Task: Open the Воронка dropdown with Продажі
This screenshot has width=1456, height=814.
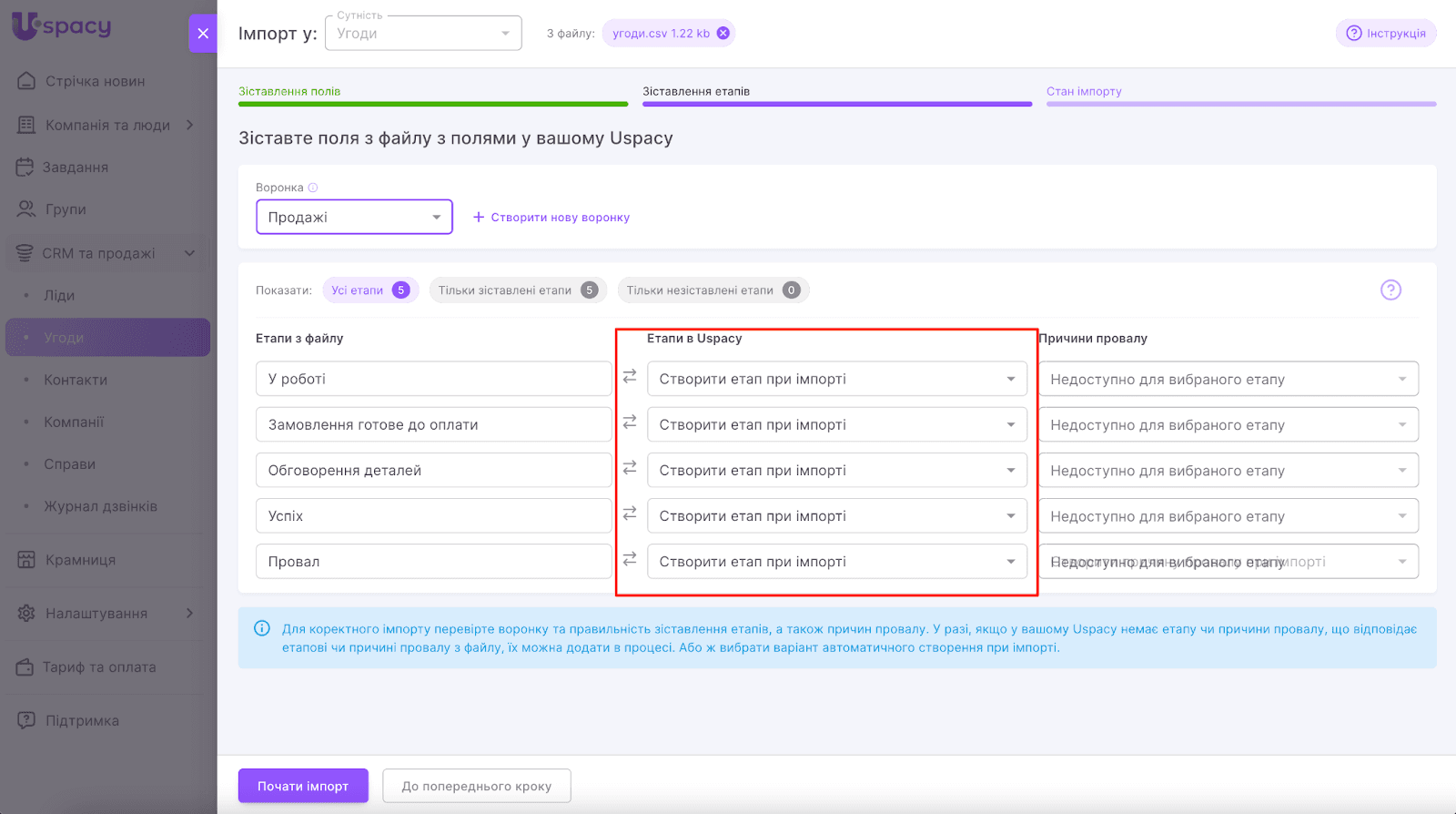Action: pyautogui.click(x=354, y=218)
